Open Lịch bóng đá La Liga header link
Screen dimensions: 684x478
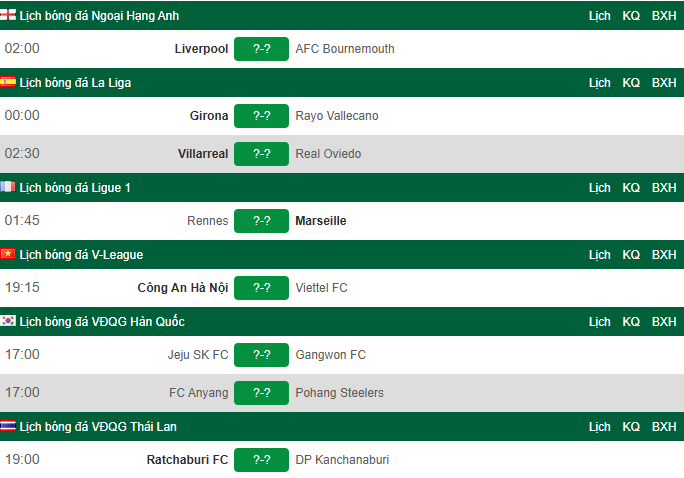(75, 83)
